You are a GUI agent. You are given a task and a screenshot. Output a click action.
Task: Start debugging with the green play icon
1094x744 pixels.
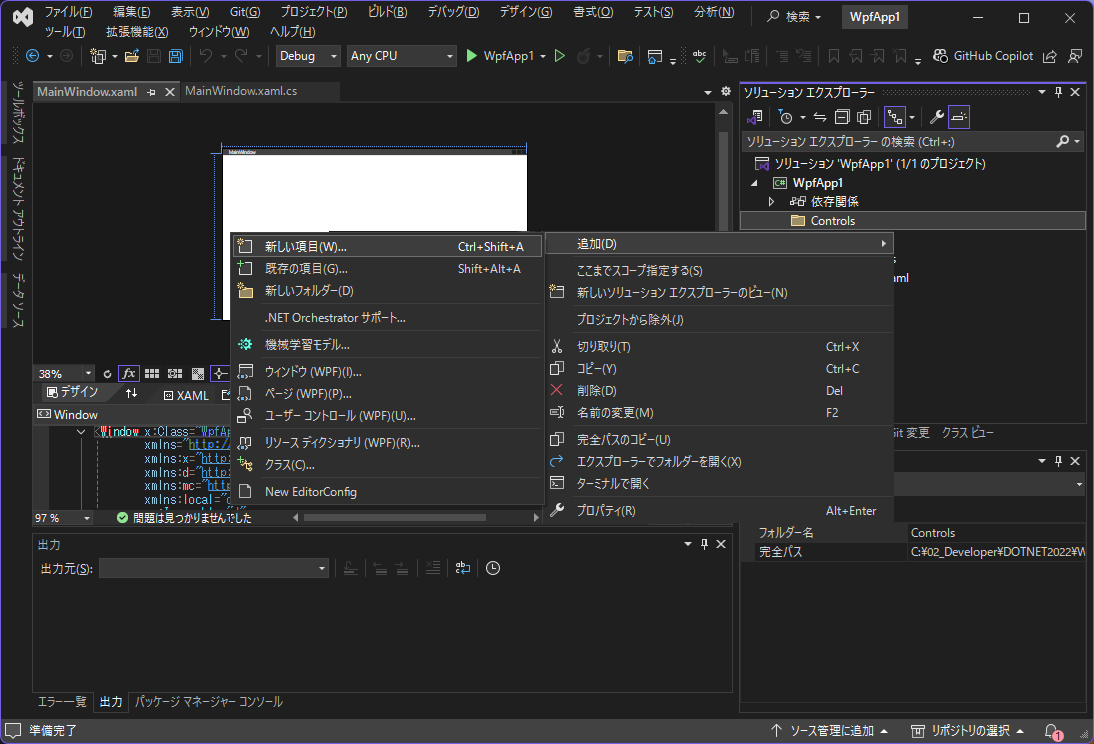point(471,56)
